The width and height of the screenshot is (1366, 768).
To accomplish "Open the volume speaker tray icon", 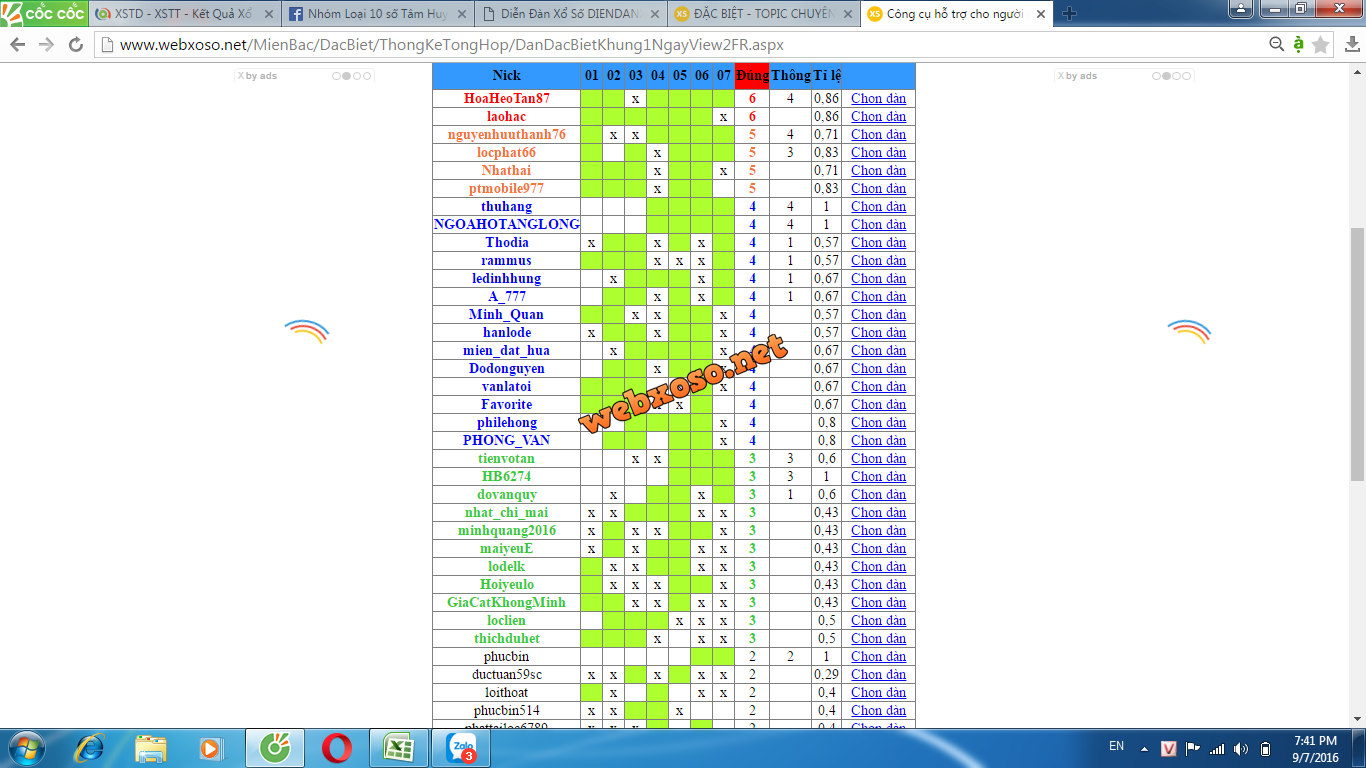I will tap(1241, 748).
